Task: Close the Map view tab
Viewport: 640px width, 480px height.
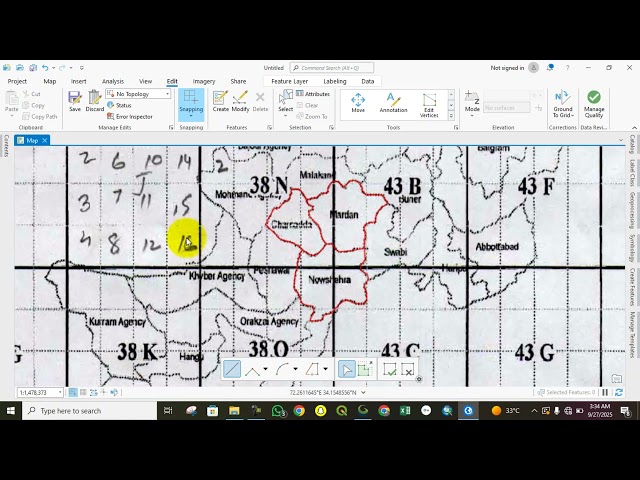Action: tap(44, 140)
